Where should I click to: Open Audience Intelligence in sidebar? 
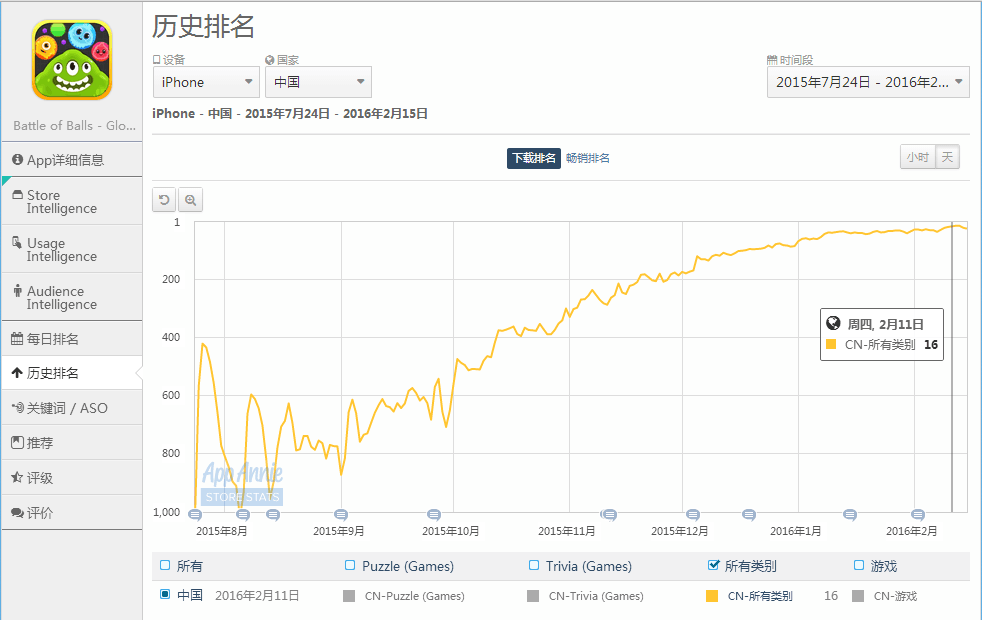tap(71, 298)
